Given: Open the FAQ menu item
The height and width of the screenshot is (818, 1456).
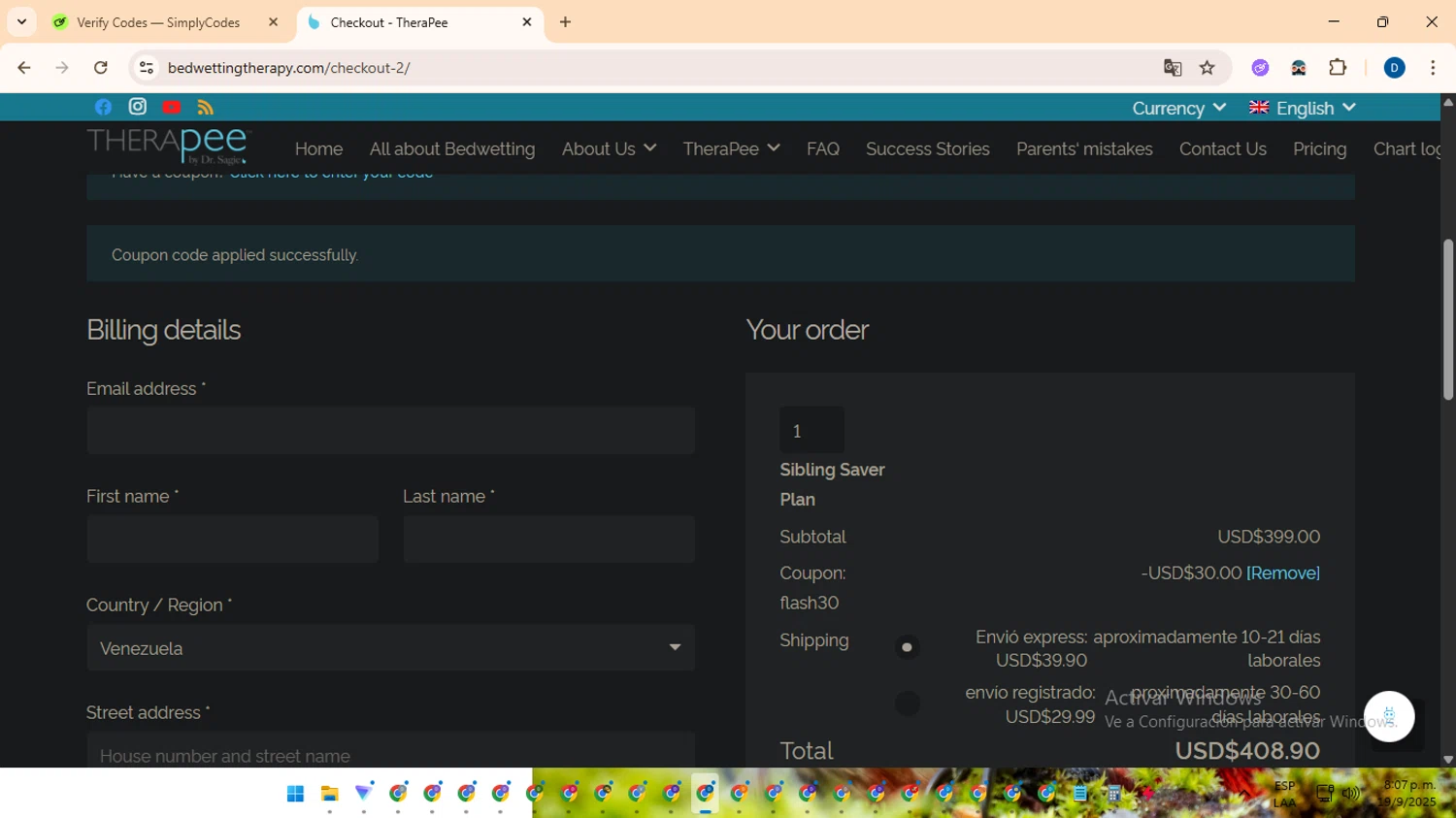Looking at the screenshot, I should [x=823, y=148].
